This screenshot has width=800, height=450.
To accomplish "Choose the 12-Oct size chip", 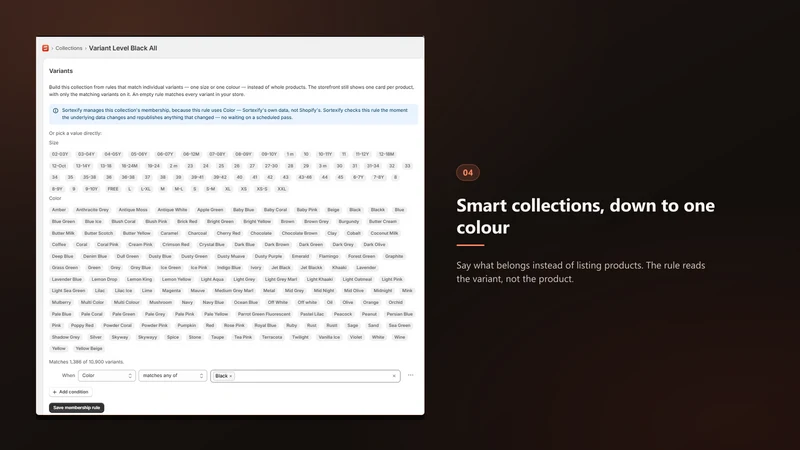I will tap(59, 166).
